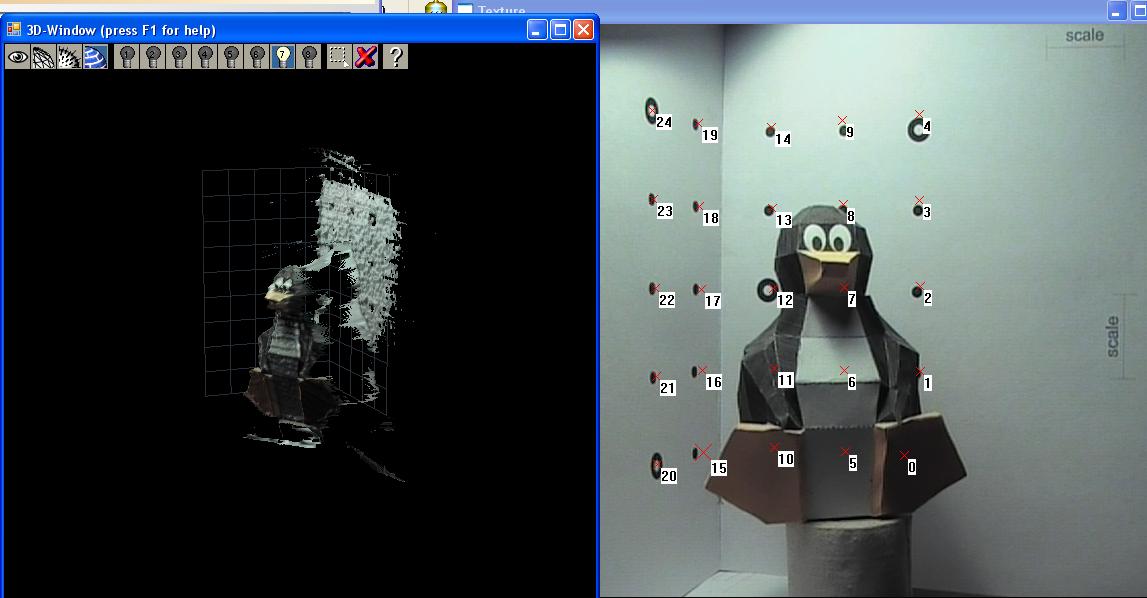1147x598 pixels.
Task: Select marker label 18 in Texture window
Action: pos(710,218)
